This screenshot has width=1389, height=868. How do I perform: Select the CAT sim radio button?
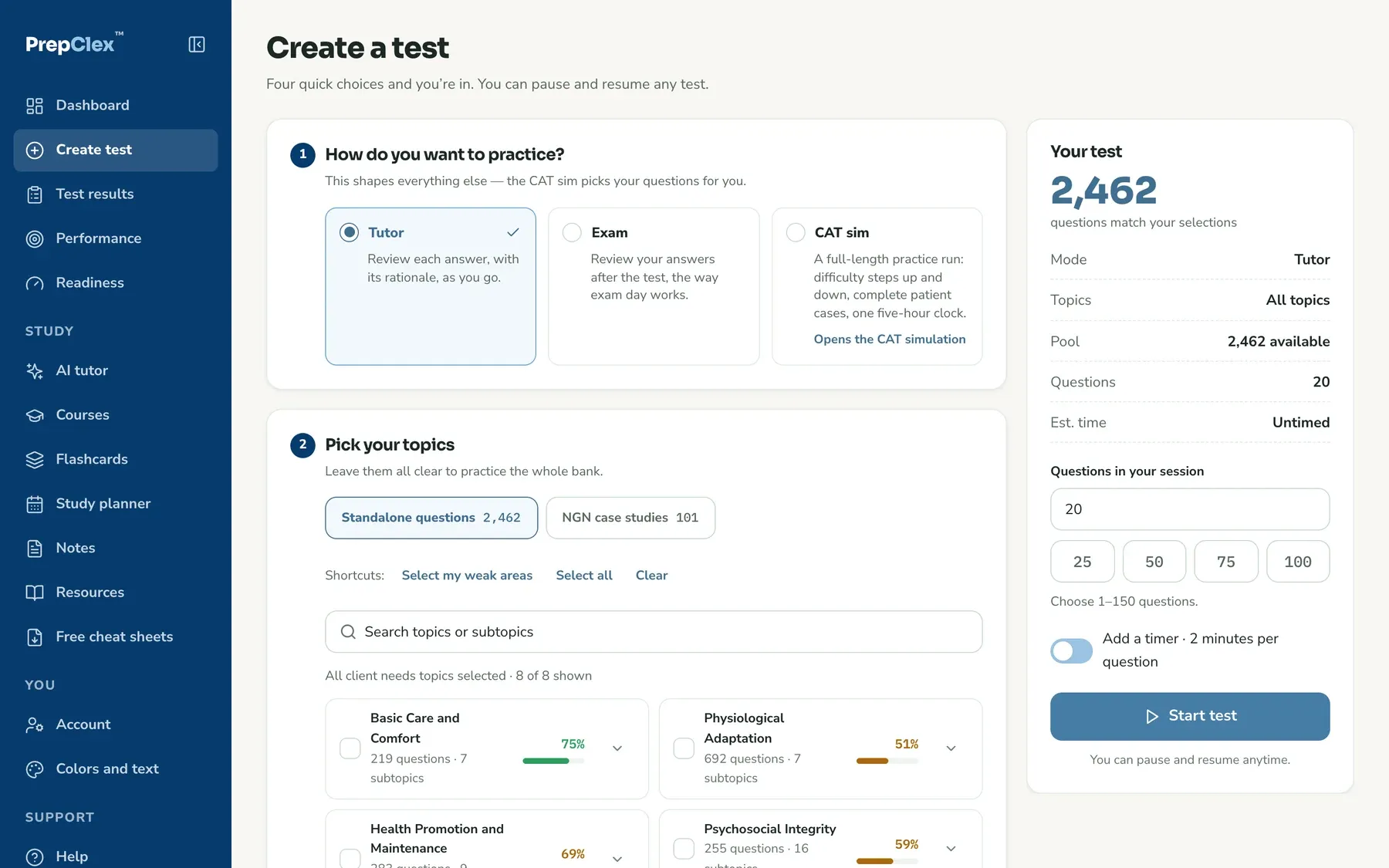click(796, 232)
